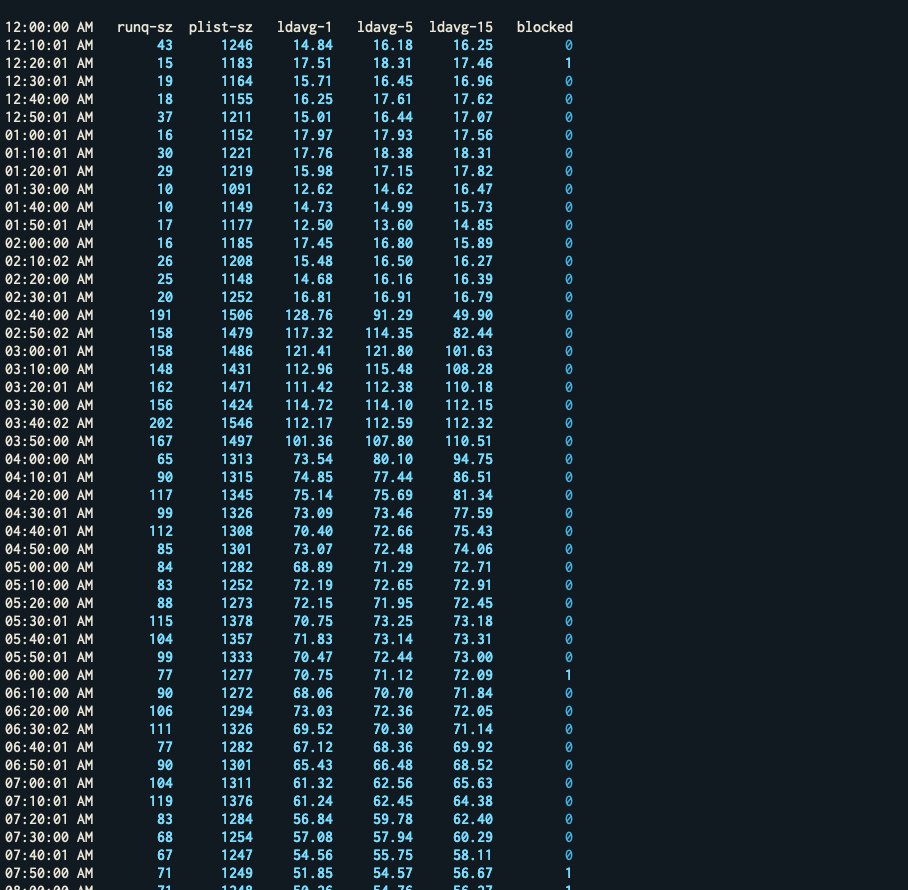Click plist-sz value 1376
Viewport: 908px width, 890px height.
coord(237,801)
